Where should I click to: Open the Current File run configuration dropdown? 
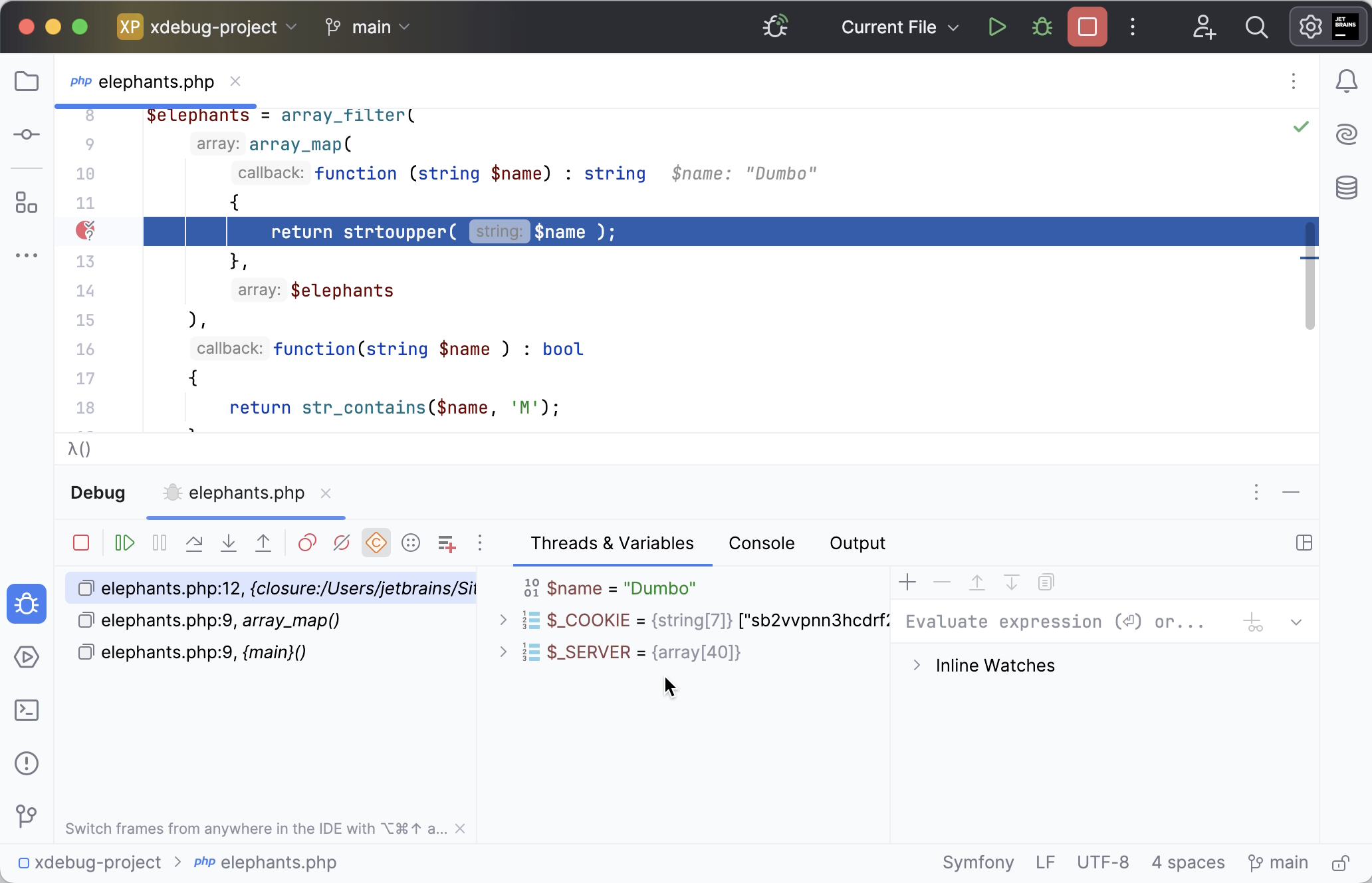point(899,27)
